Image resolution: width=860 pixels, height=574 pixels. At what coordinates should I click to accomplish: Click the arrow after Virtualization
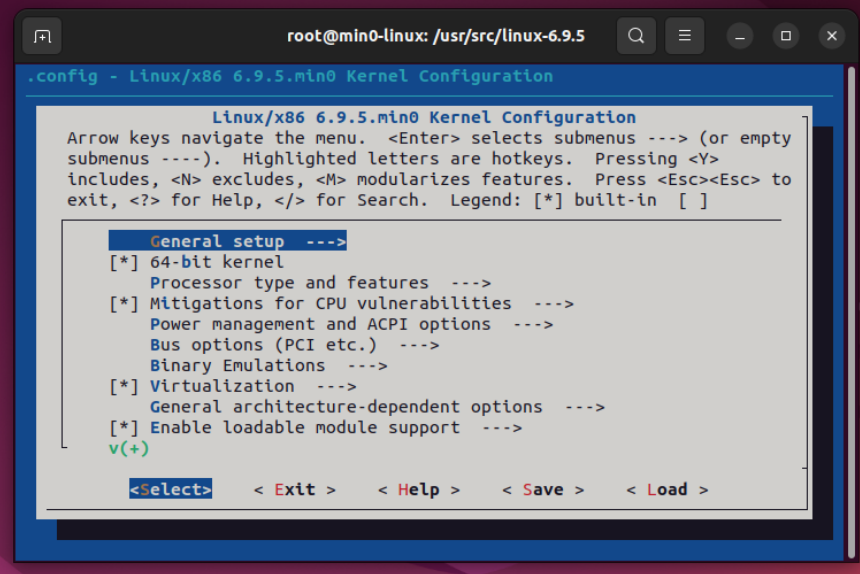336,387
